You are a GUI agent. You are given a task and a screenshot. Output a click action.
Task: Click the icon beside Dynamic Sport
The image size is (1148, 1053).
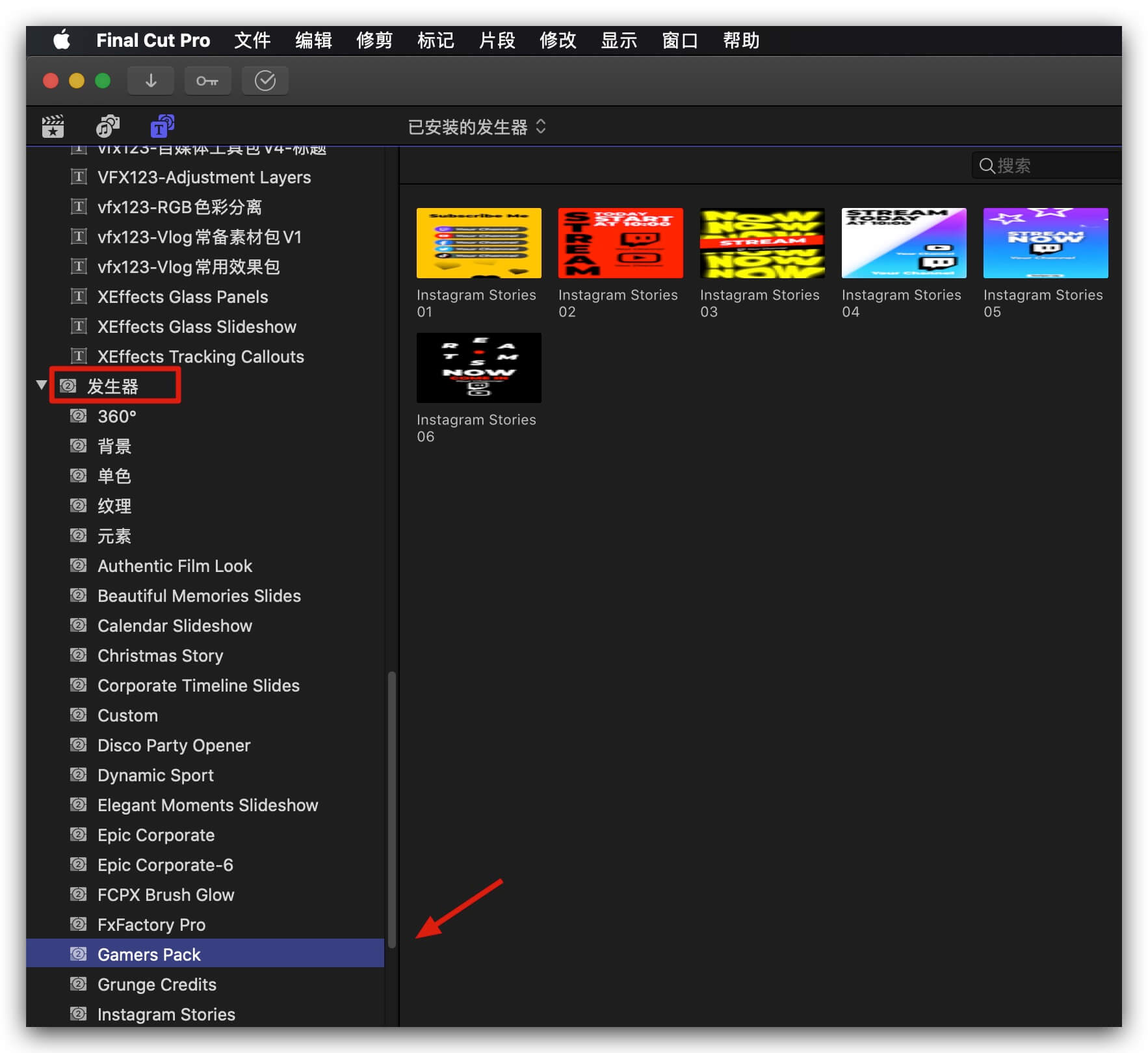point(79,775)
